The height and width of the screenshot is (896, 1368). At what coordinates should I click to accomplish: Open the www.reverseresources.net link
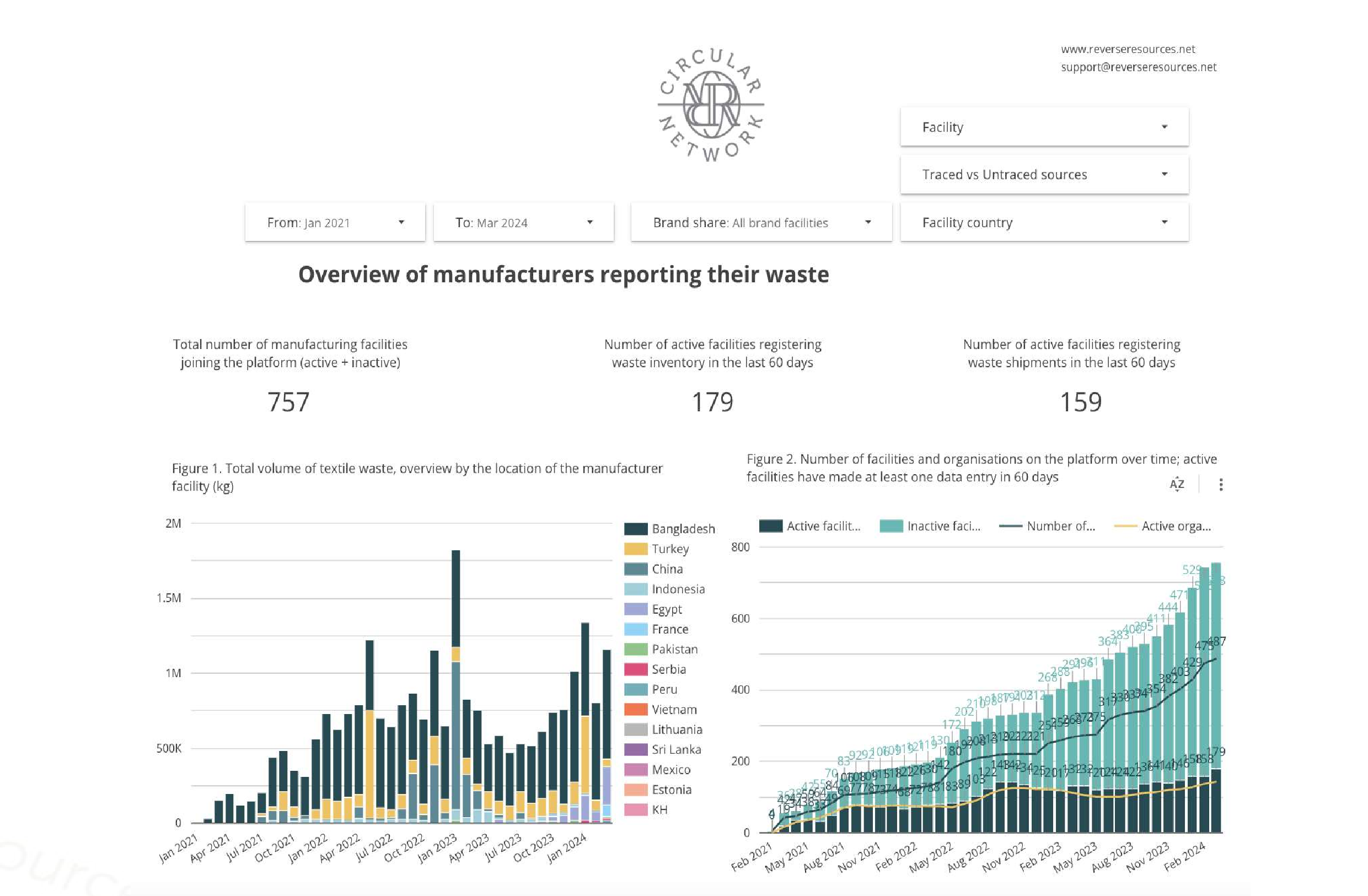coord(1128,50)
